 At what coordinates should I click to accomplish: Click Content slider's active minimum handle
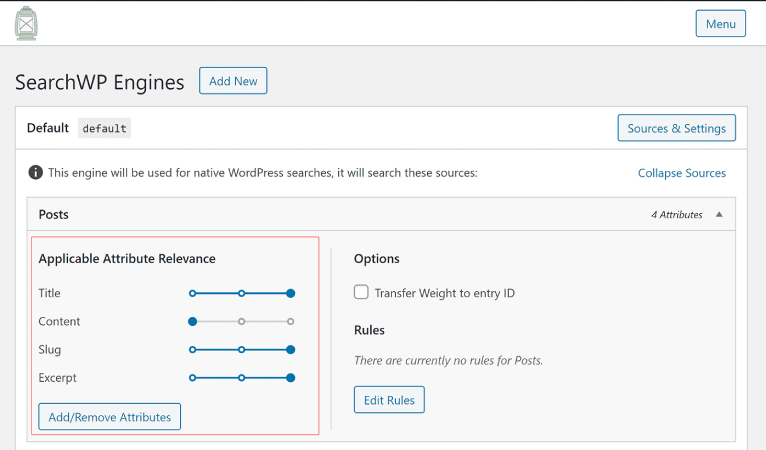(x=192, y=321)
